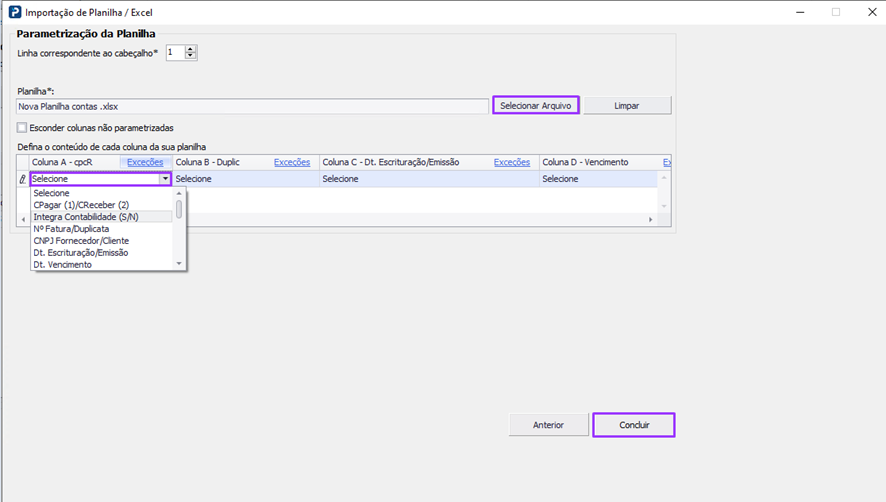Go back with the 'Anterior' button
This screenshot has width=886, height=502.
point(548,425)
